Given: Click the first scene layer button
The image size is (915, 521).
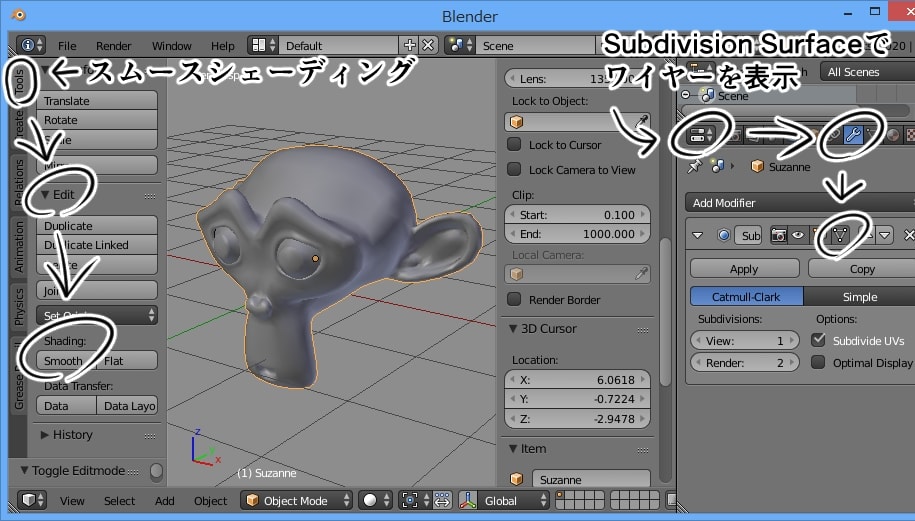Looking at the screenshot, I should pos(561,495).
